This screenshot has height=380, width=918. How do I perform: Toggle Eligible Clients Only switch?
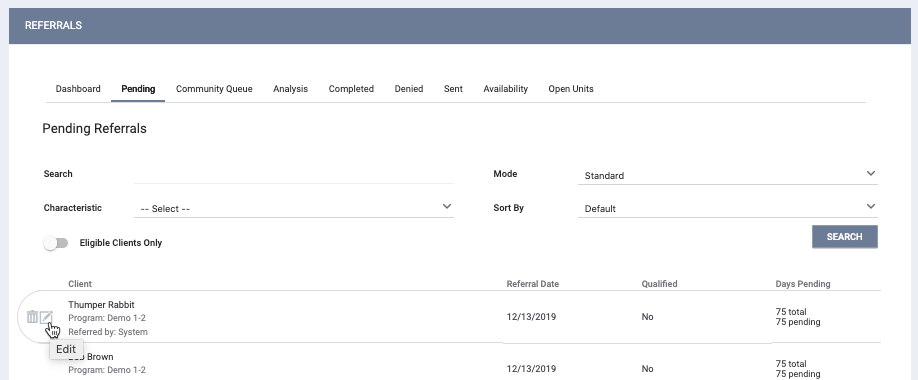pyautogui.click(x=56, y=243)
